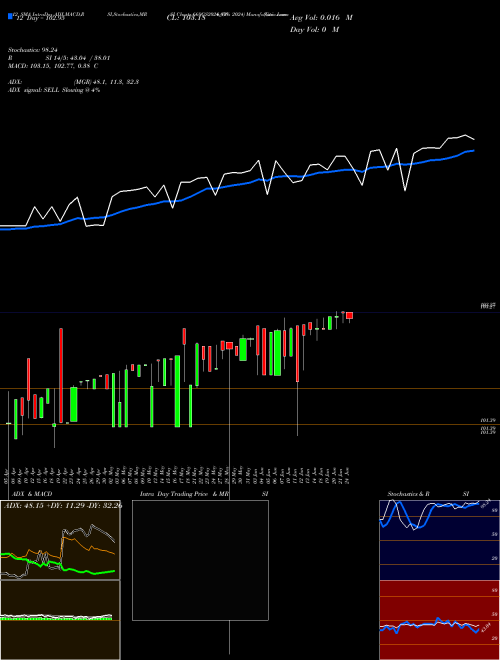The image size is (500, 660).
Task: Select 'ADX: 48.15 +DY: 11.29 -DY: 32.26' readout
Action: (63, 505)
